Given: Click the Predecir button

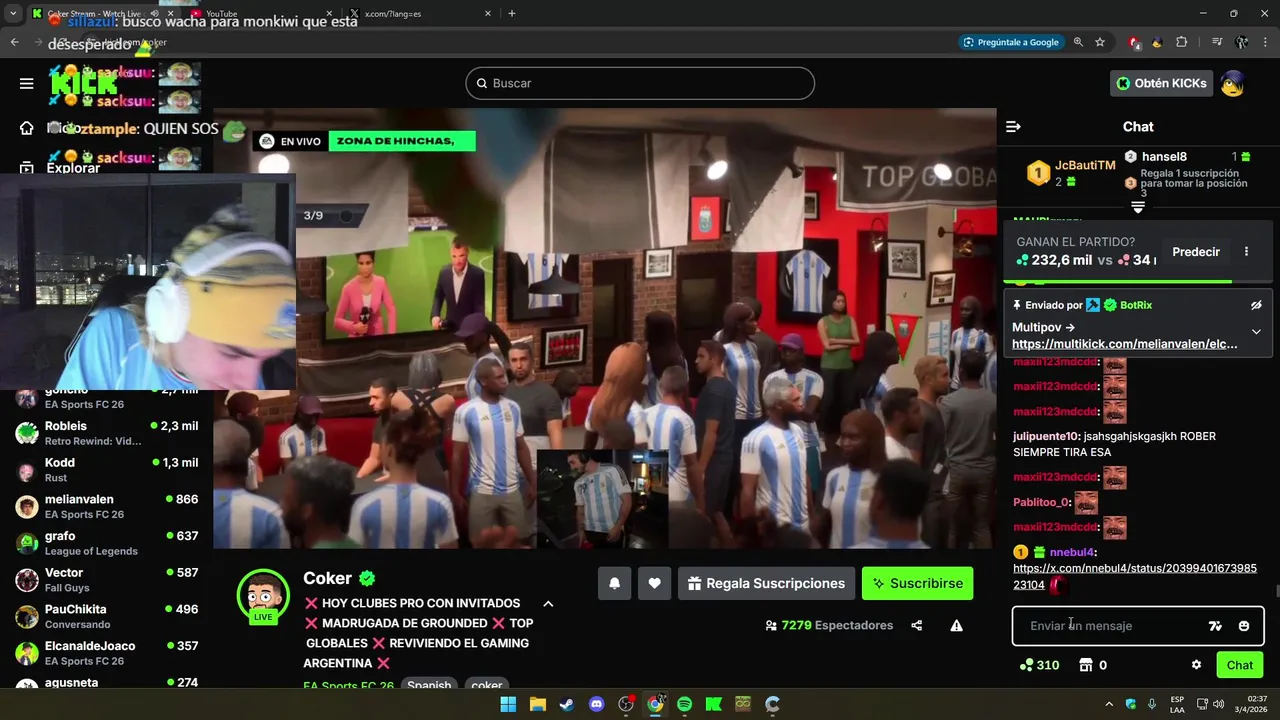Looking at the screenshot, I should 1196,252.
